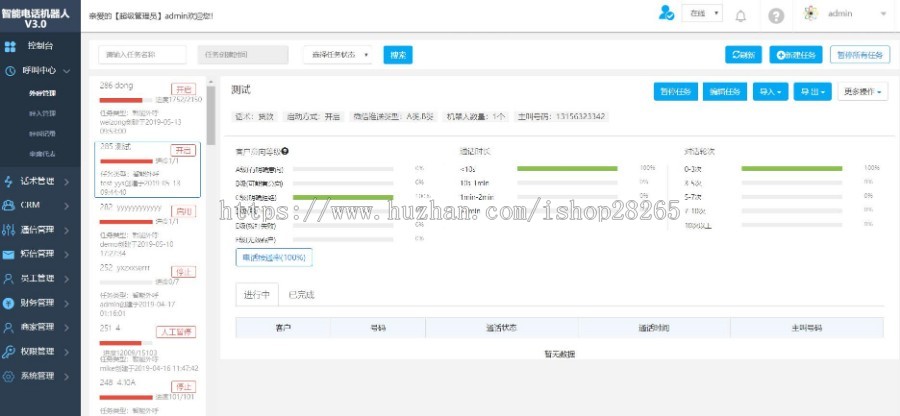Screen dimensions: 900x416
Task: Expand the 更多操作 dropdown
Action: [x=862, y=92]
